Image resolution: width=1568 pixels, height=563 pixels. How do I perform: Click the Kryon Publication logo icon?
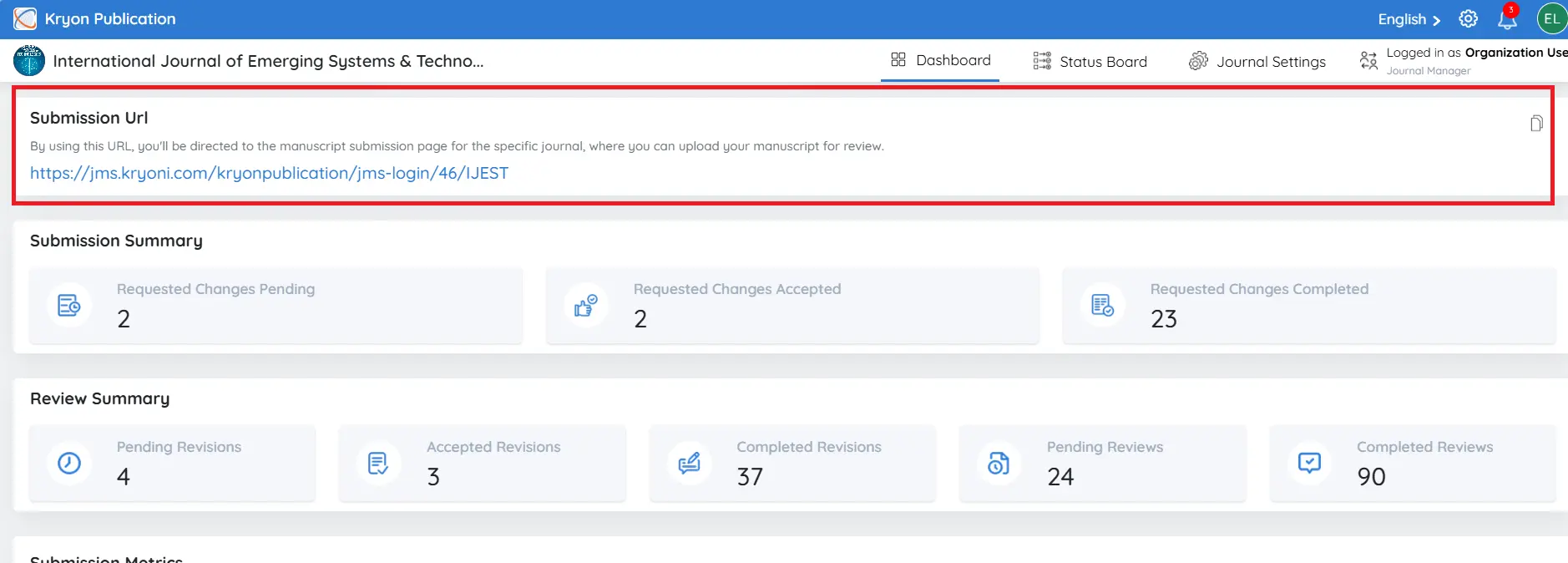(x=25, y=18)
